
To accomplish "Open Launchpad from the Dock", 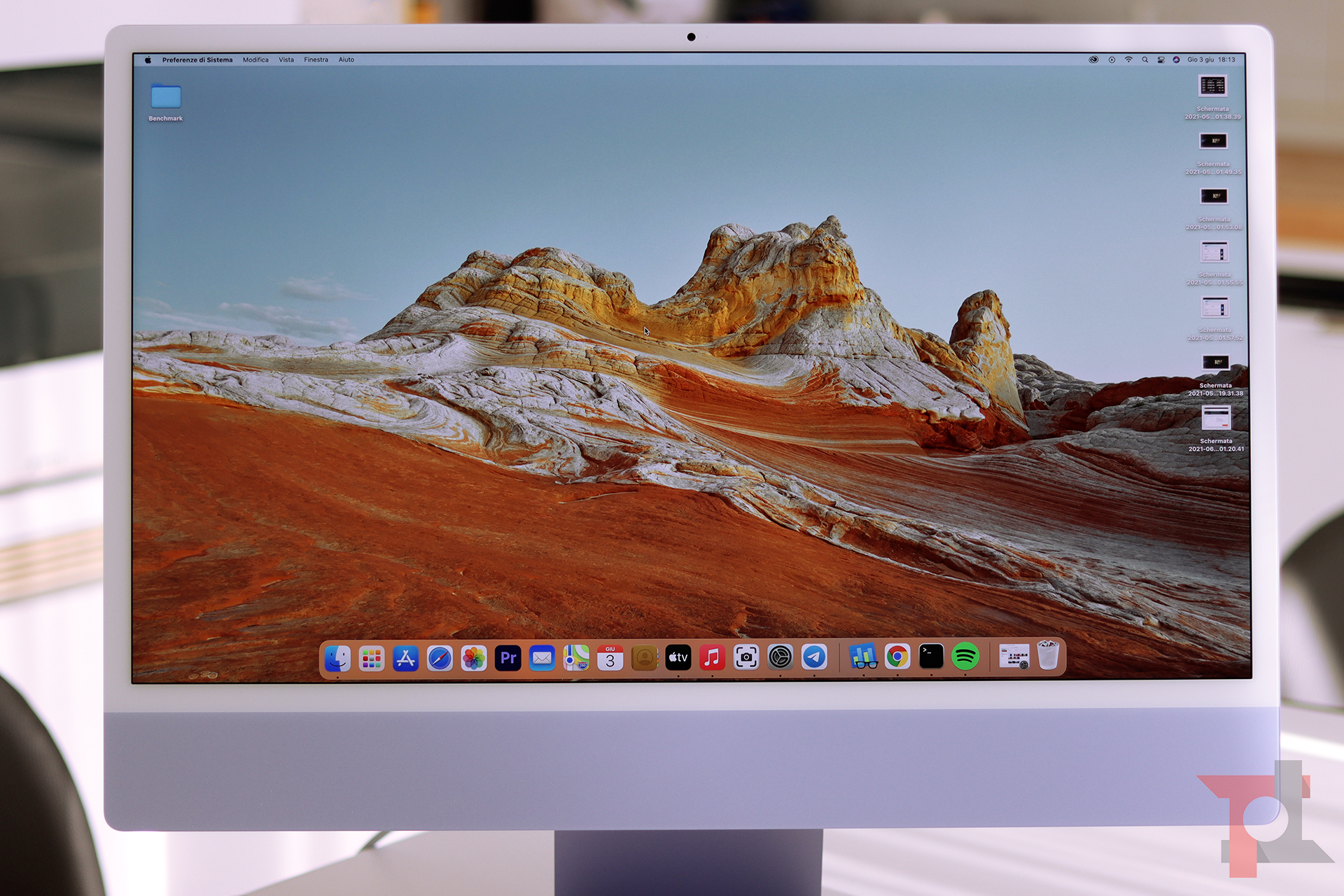I will 372,658.
